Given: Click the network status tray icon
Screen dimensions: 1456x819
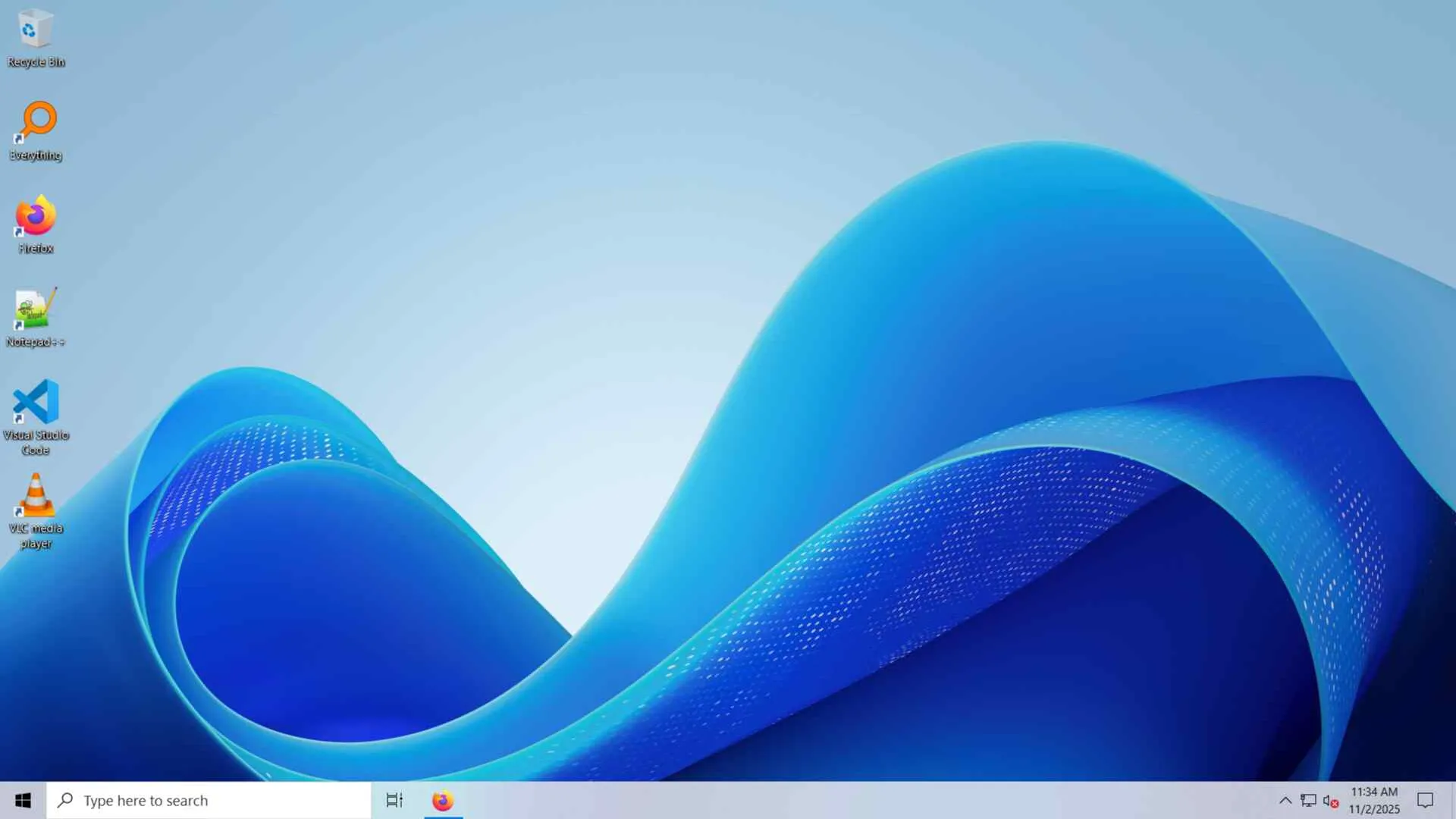Looking at the screenshot, I should 1308,801.
